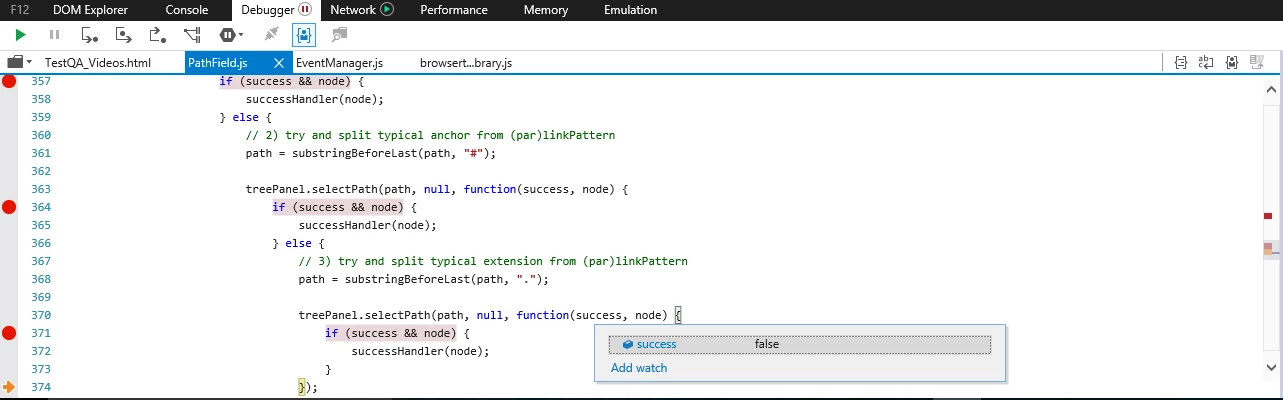Click the mark as library code icon
Image resolution: width=1283 pixels, height=400 pixels.
(x=1232, y=62)
